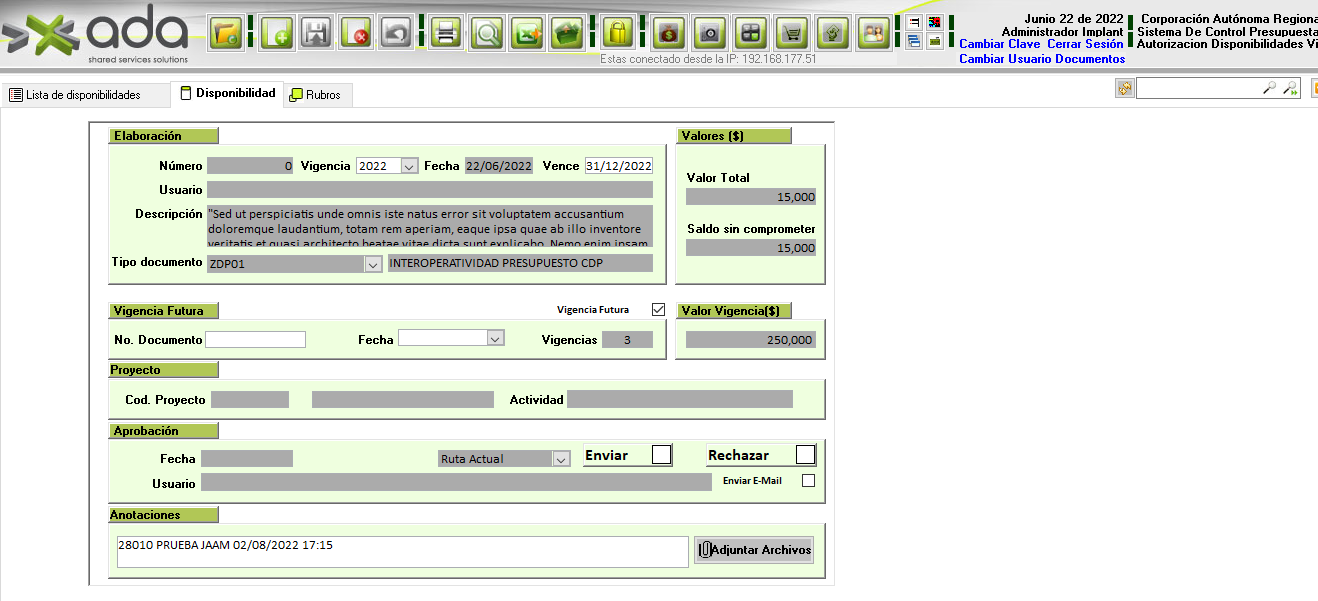Open the shopping cart toolbar icon
1318x601 pixels.
pos(792,33)
